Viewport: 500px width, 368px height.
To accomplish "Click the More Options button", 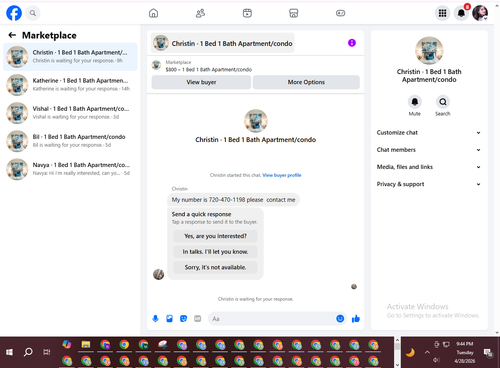I will coord(306,82).
